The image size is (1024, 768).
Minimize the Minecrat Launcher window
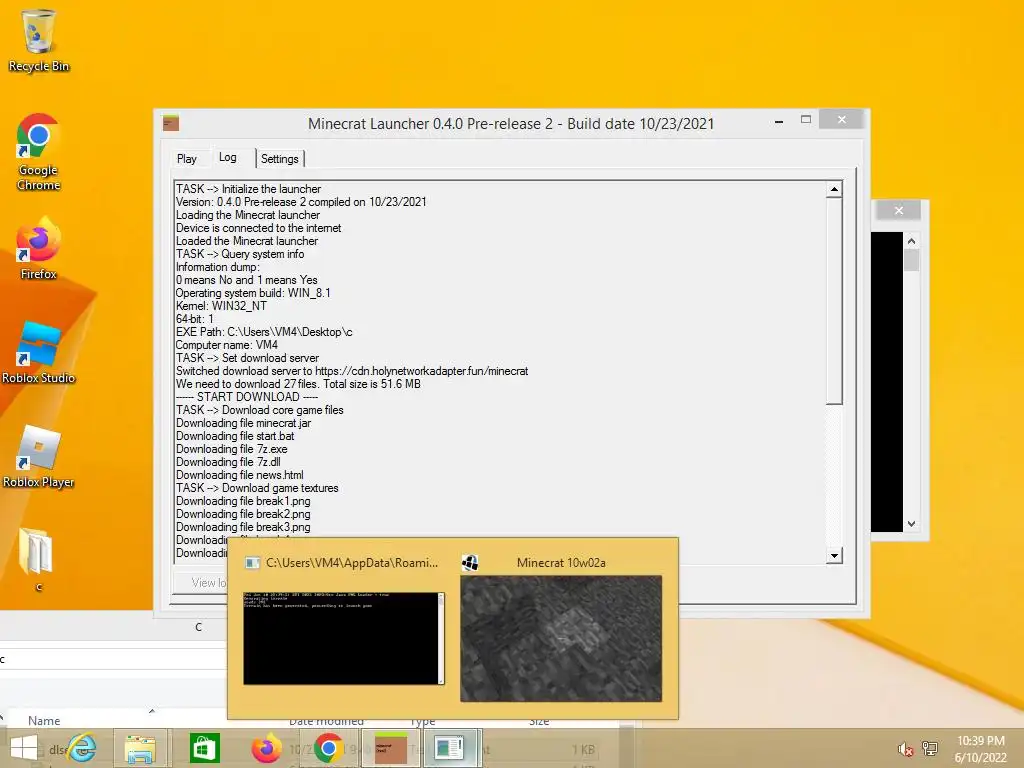[x=778, y=121]
